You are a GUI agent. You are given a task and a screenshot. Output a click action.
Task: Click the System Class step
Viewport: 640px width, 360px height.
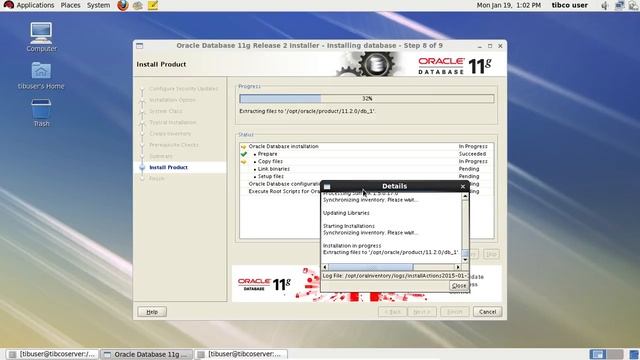(x=165, y=111)
